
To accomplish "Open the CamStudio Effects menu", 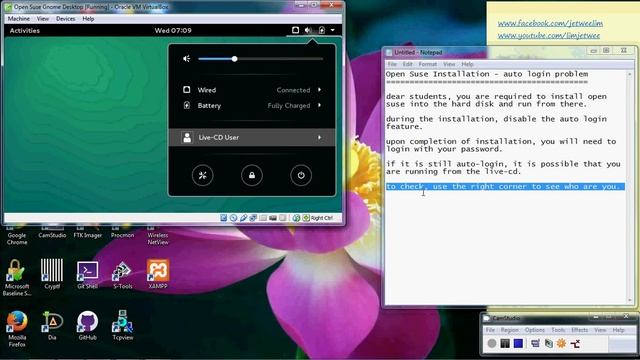I will coord(580,330).
